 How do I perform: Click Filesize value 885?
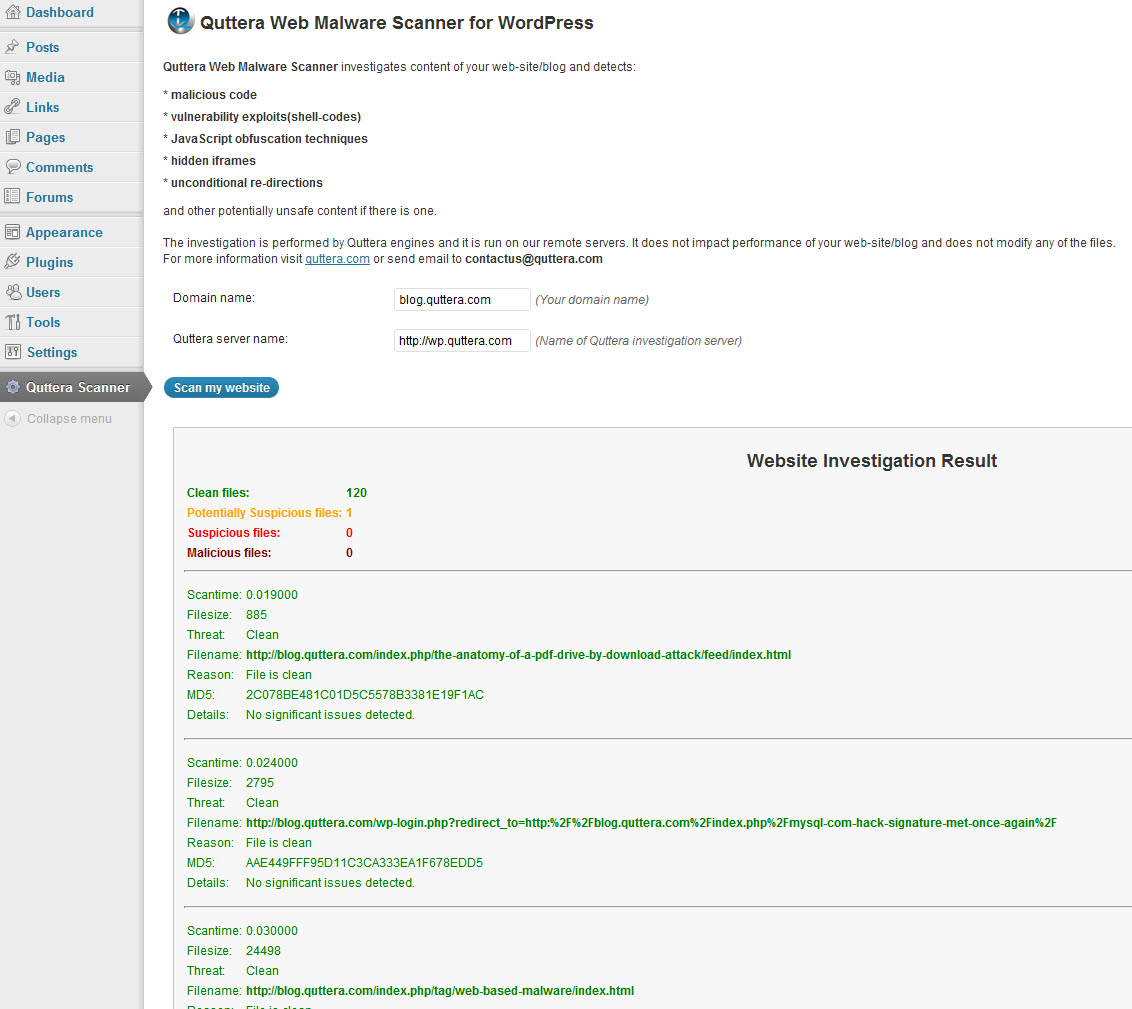point(256,615)
